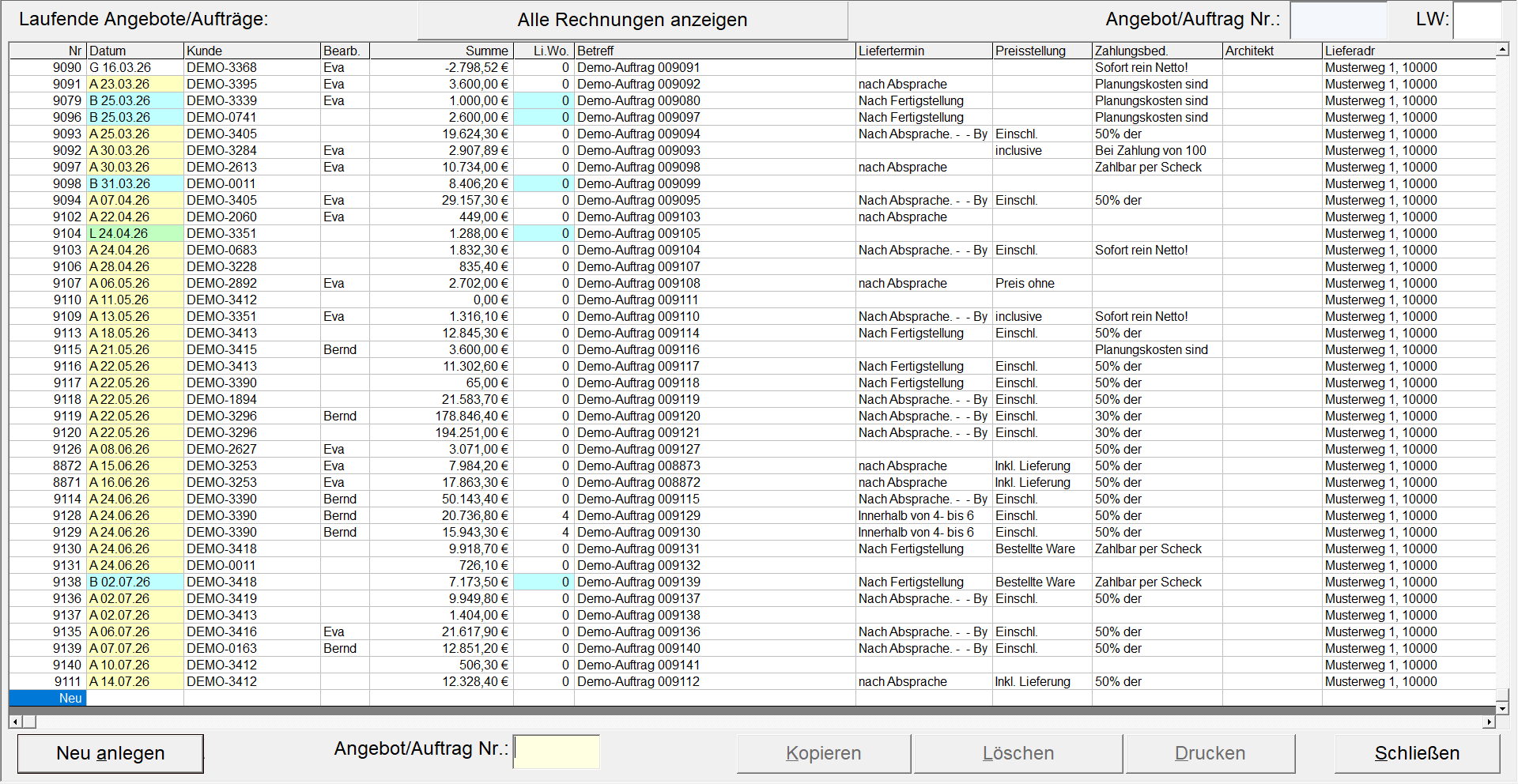Click customer DEMO-3368
1518x784 pixels.
click(252, 68)
